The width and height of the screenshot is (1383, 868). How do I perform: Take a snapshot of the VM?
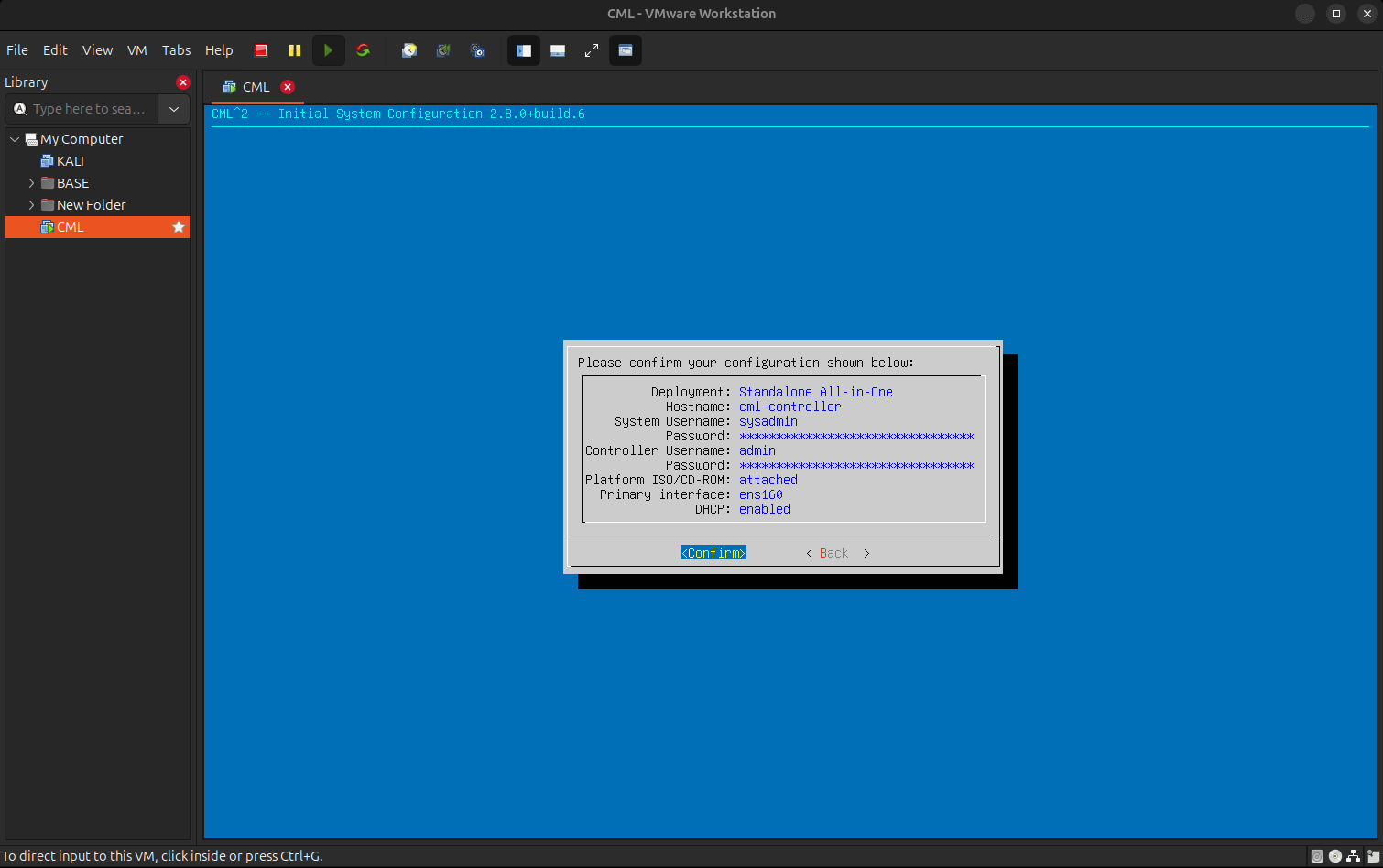click(x=409, y=50)
